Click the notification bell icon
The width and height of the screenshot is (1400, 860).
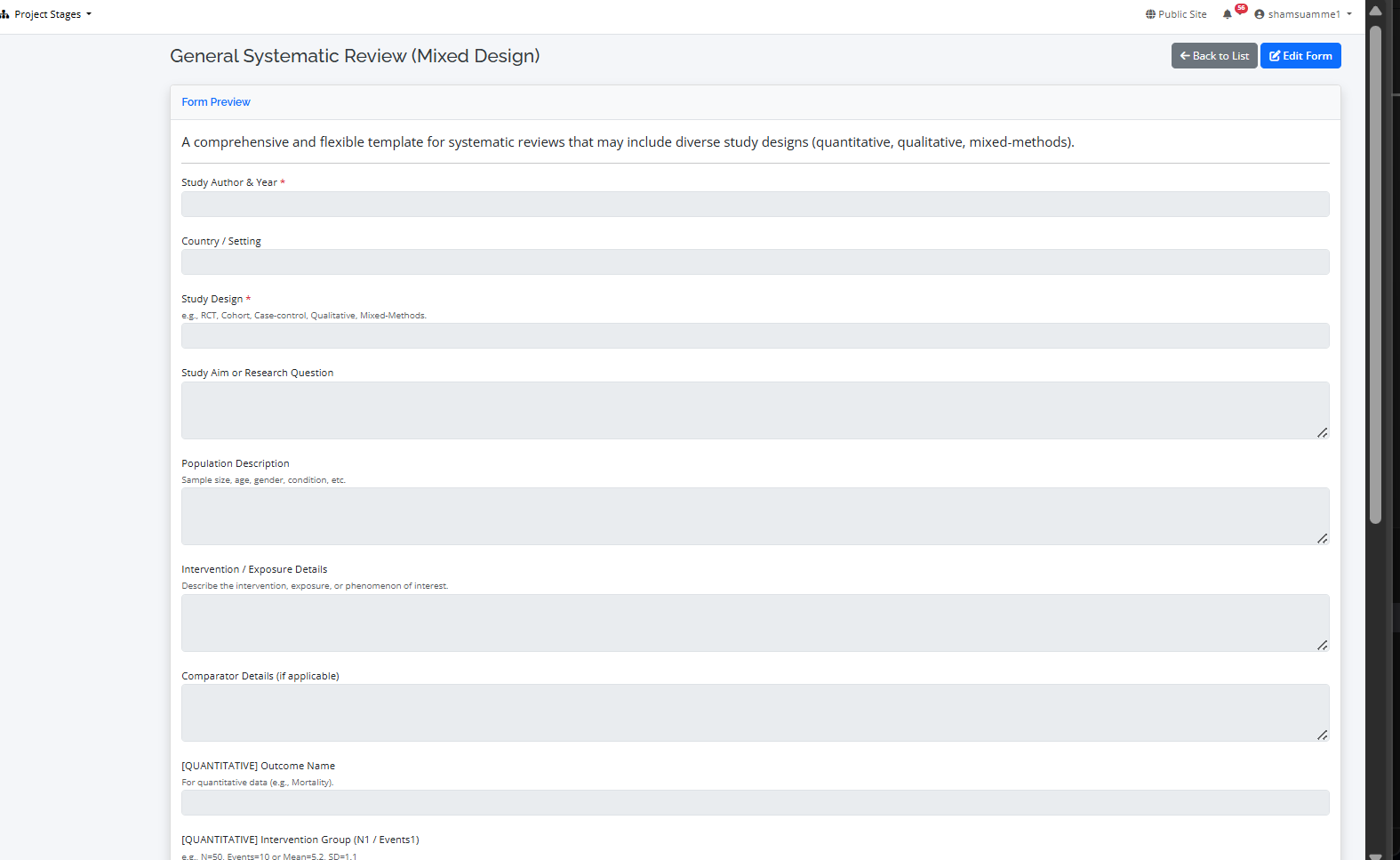point(1228,14)
